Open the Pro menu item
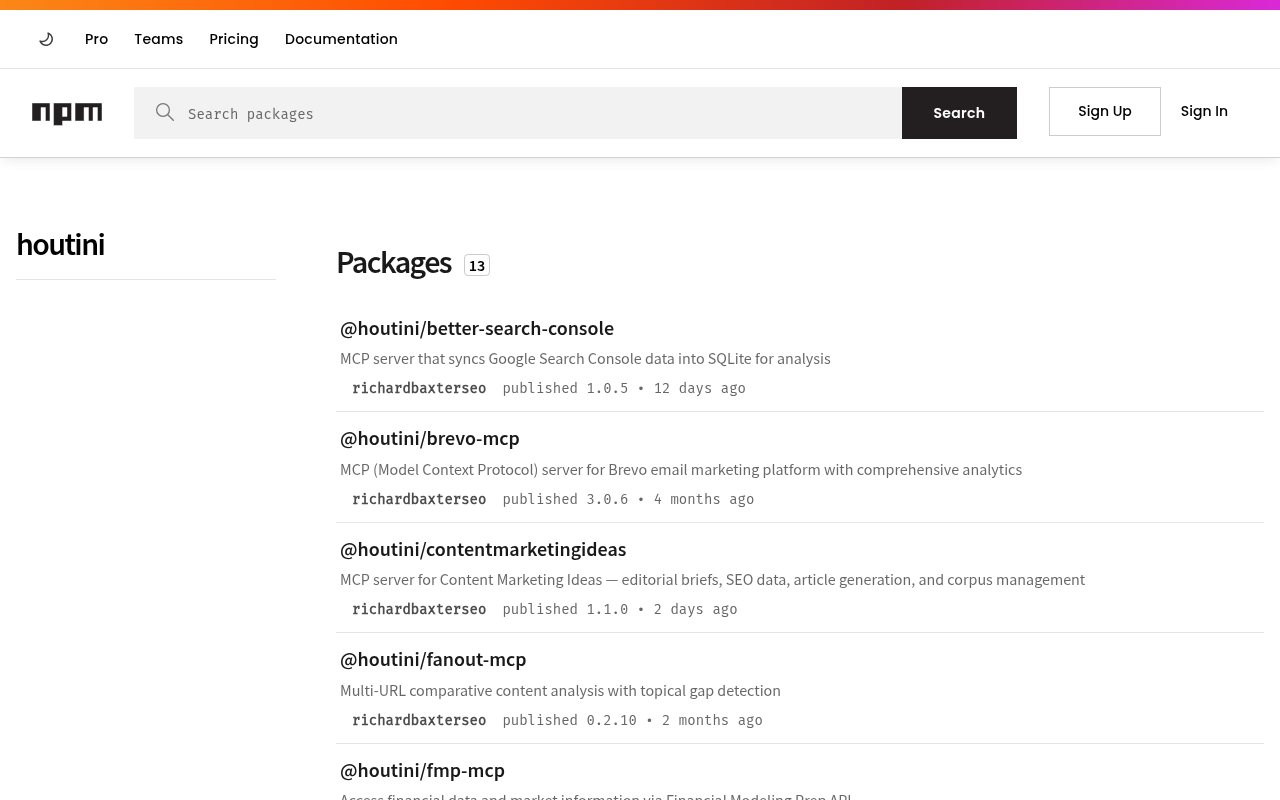 [x=96, y=39]
